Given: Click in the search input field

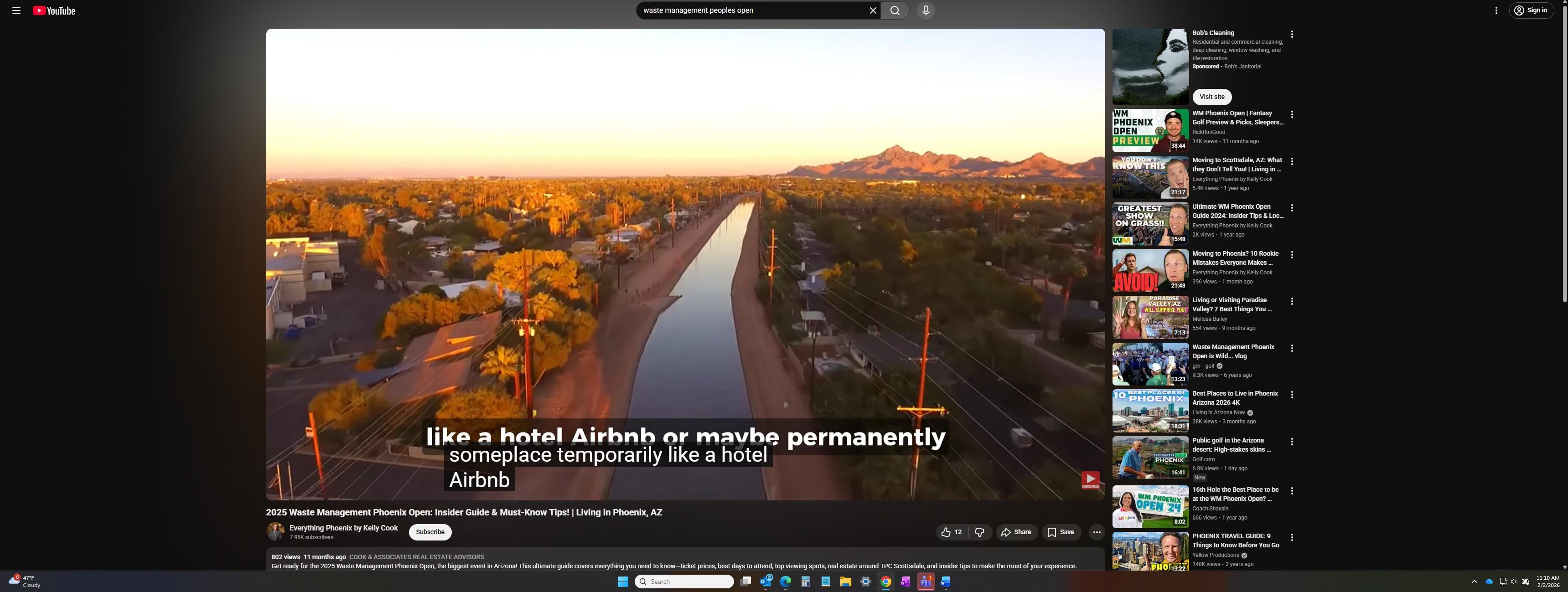Looking at the screenshot, I should [752, 10].
